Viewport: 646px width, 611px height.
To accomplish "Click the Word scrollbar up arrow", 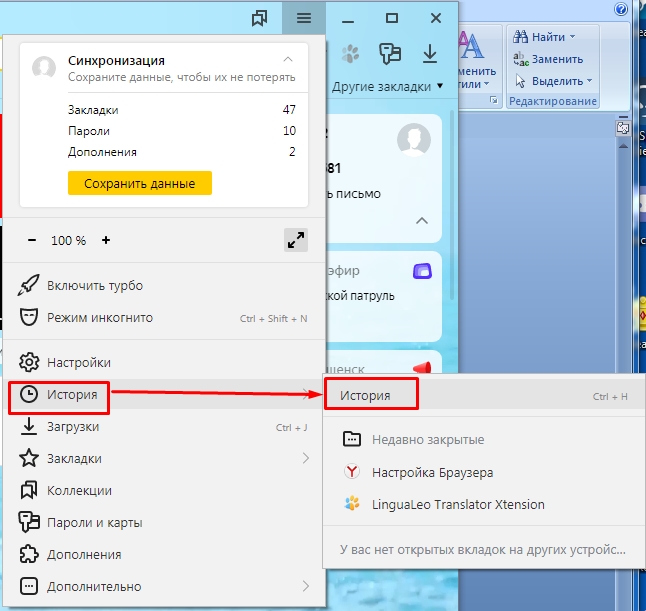I will (x=623, y=145).
